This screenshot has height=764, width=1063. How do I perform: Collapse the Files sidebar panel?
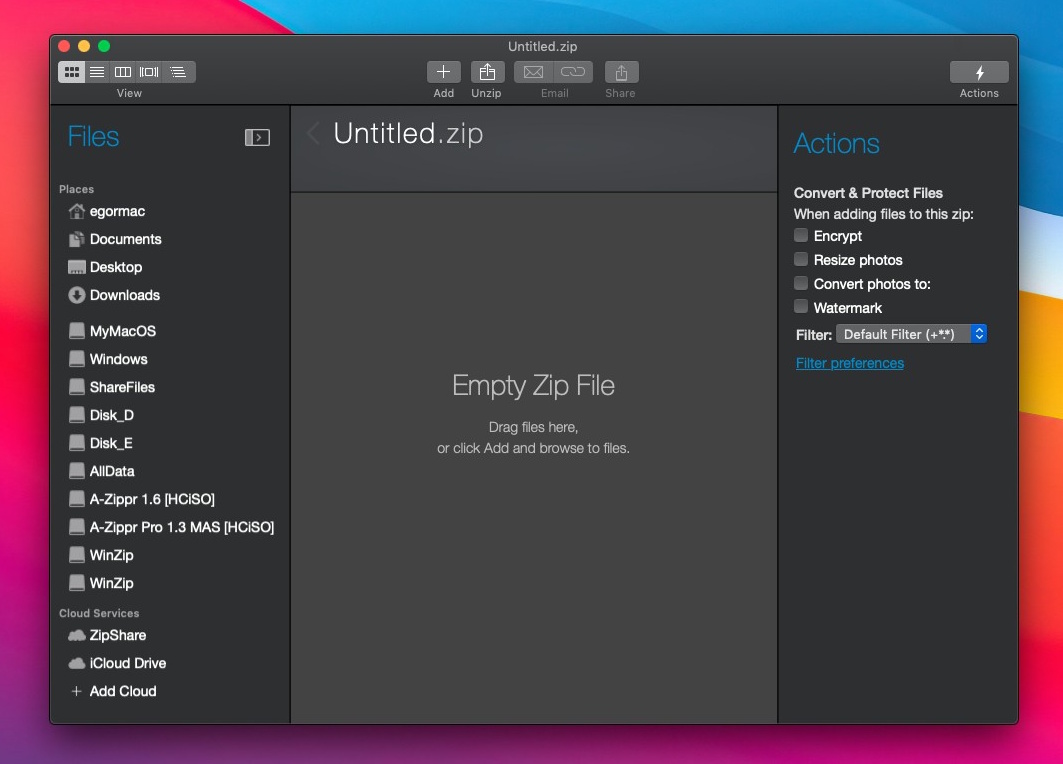point(257,138)
